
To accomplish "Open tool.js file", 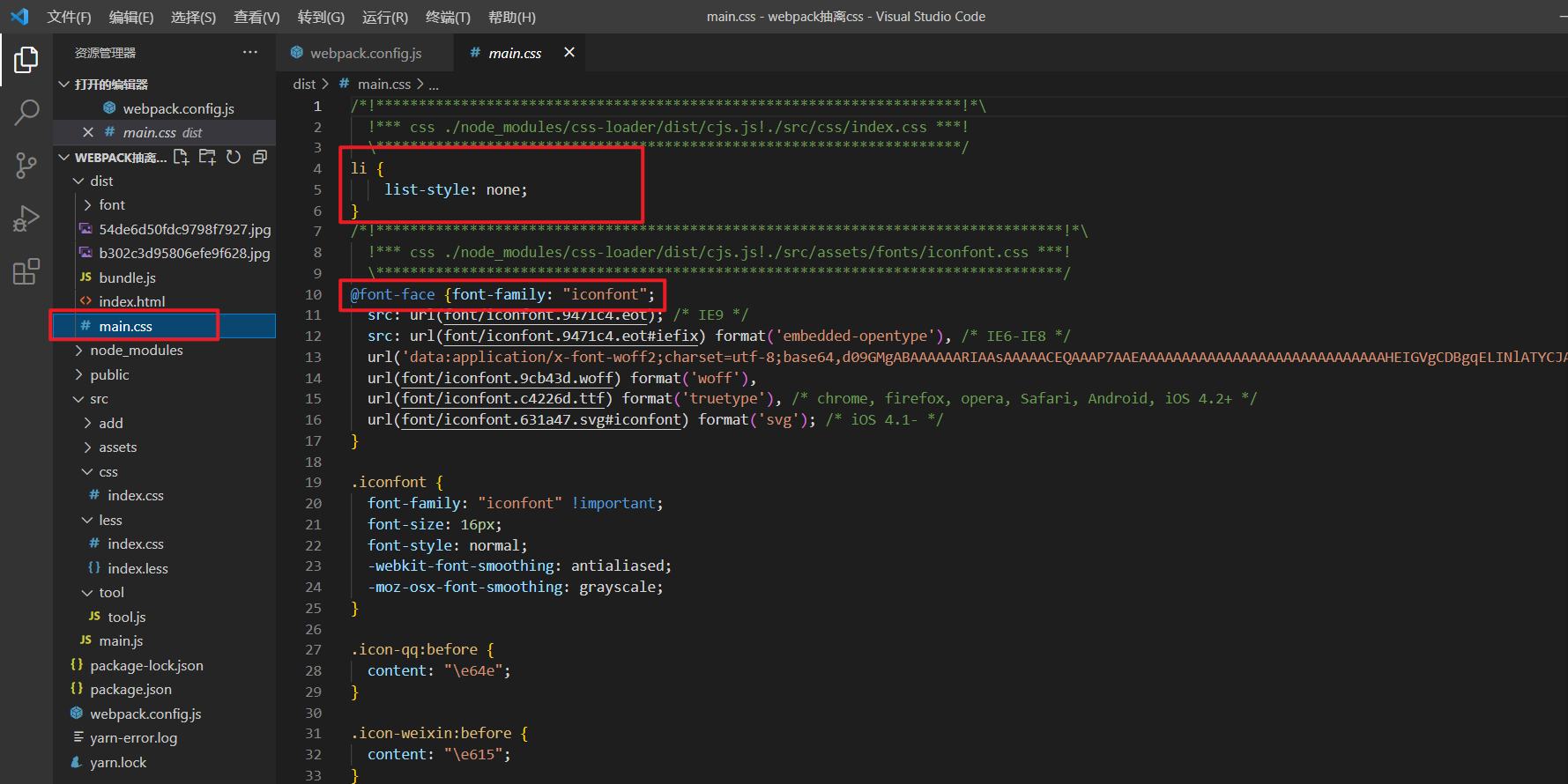I will pyautogui.click(x=164, y=617).
